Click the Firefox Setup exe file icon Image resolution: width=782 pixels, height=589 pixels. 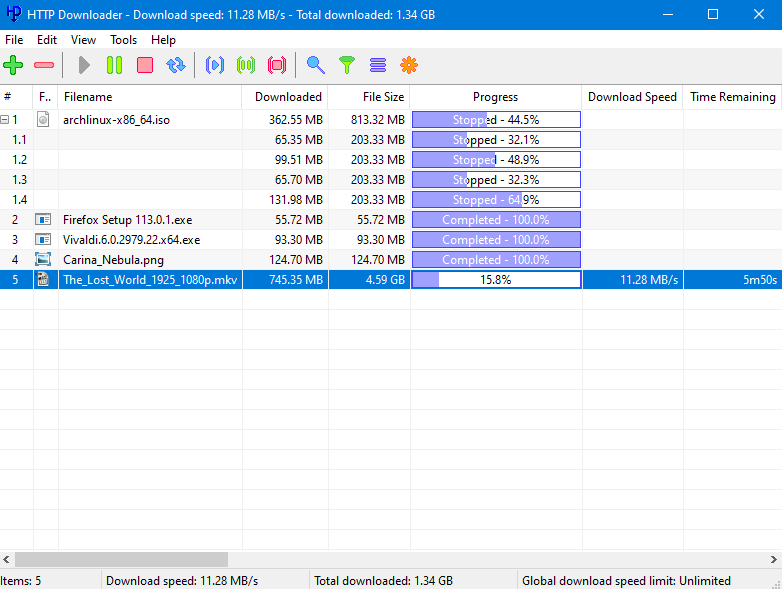43,219
